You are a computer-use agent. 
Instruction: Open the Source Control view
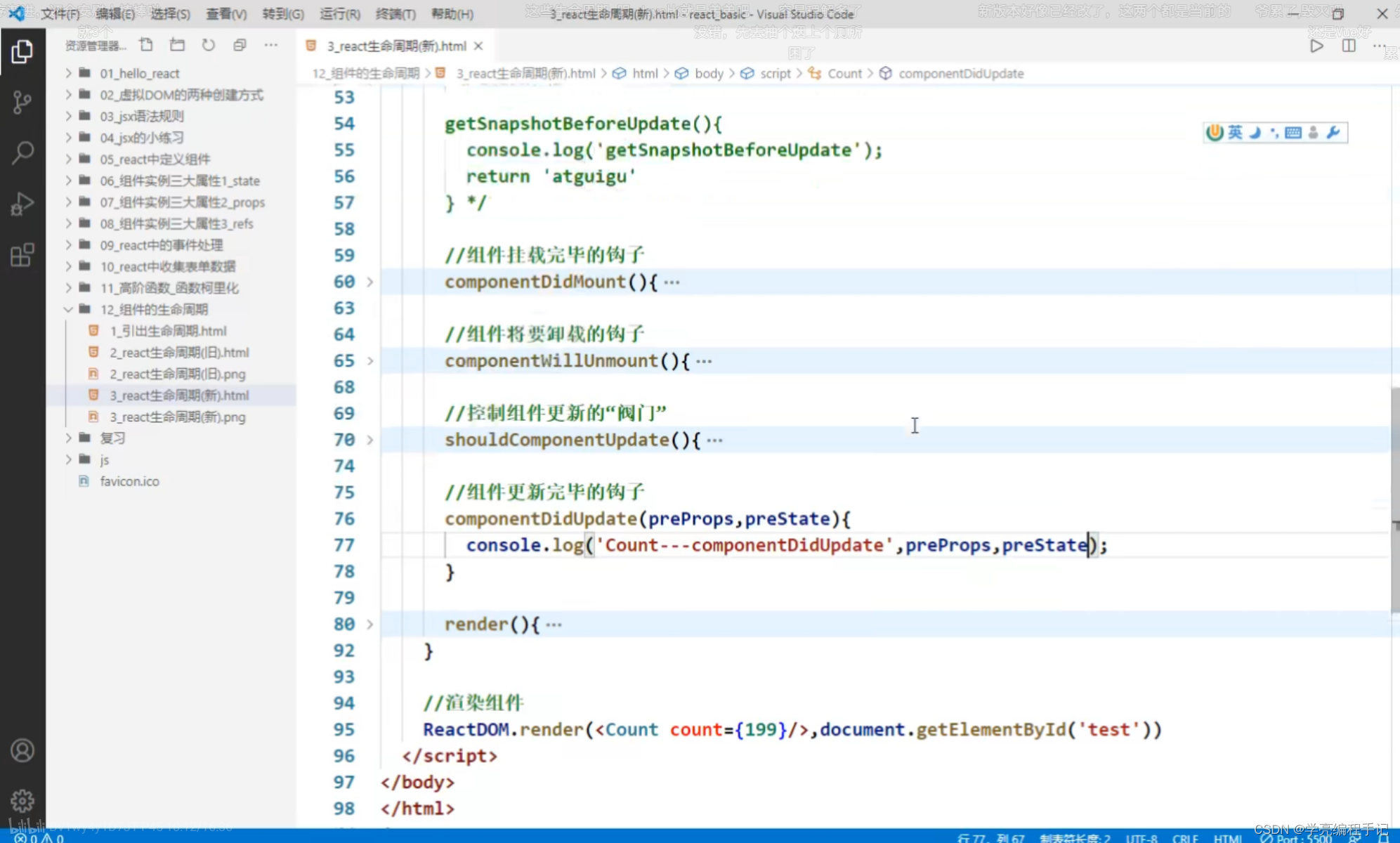[22, 102]
